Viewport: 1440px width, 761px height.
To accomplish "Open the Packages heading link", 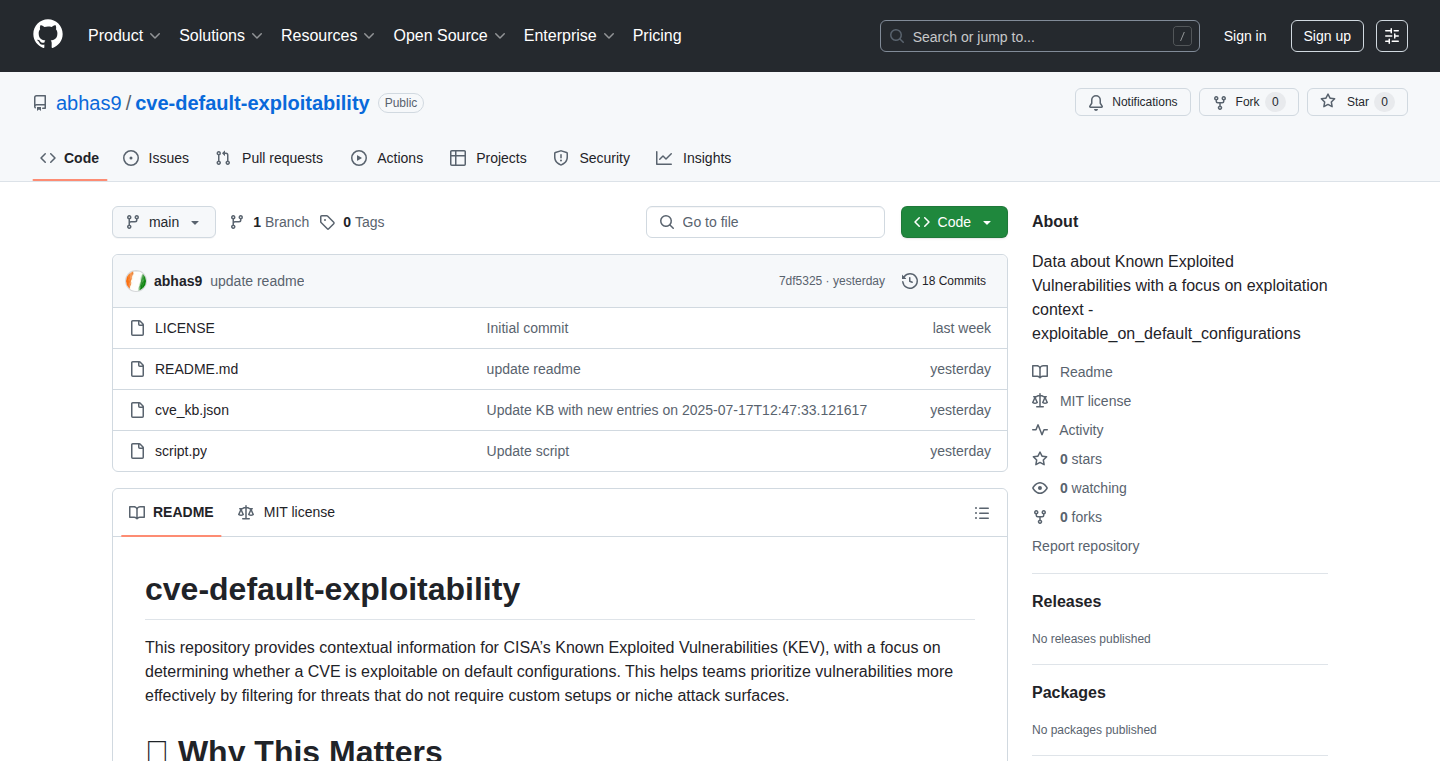I will tap(1069, 693).
